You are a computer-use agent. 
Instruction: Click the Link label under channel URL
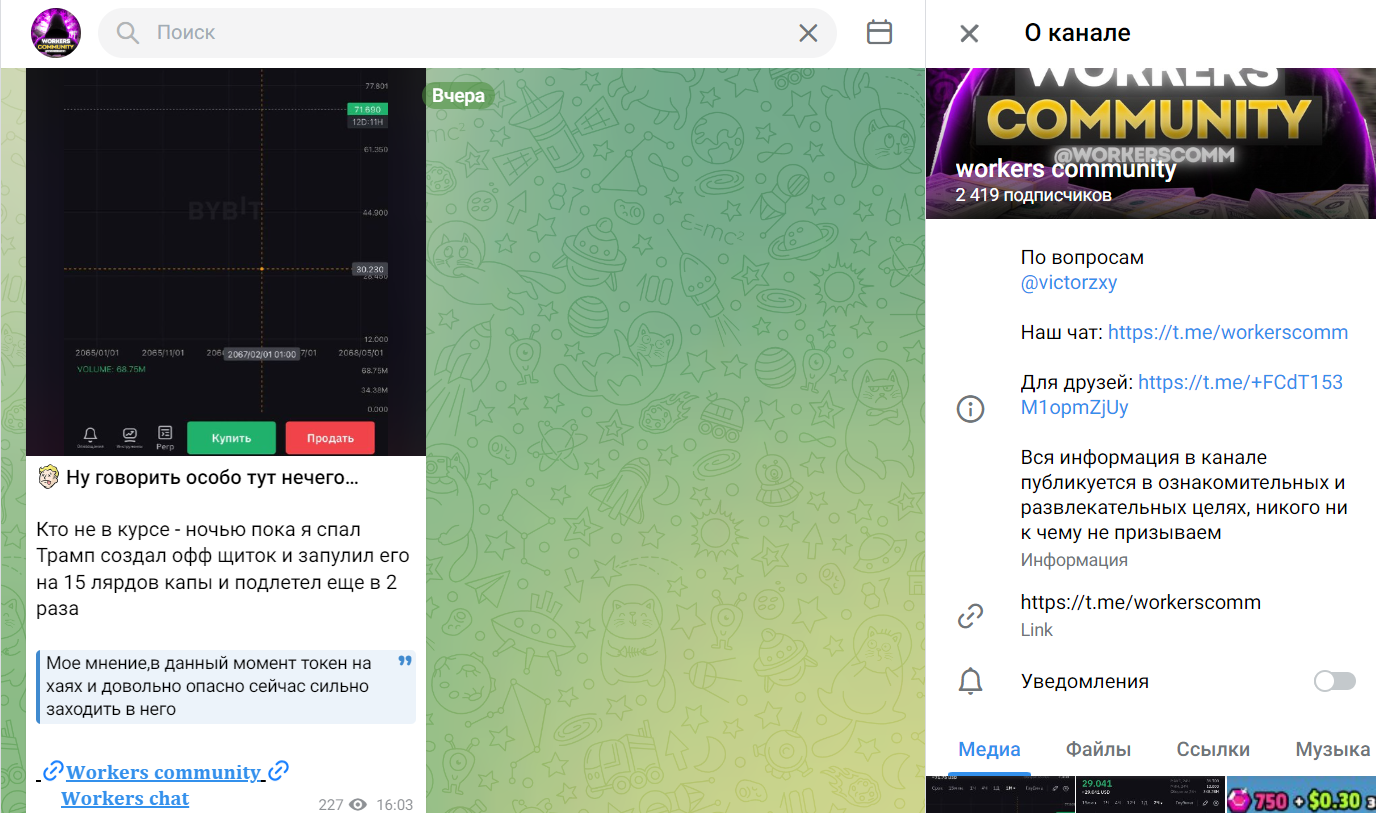pyautogui.click(x=1037, y=630)
